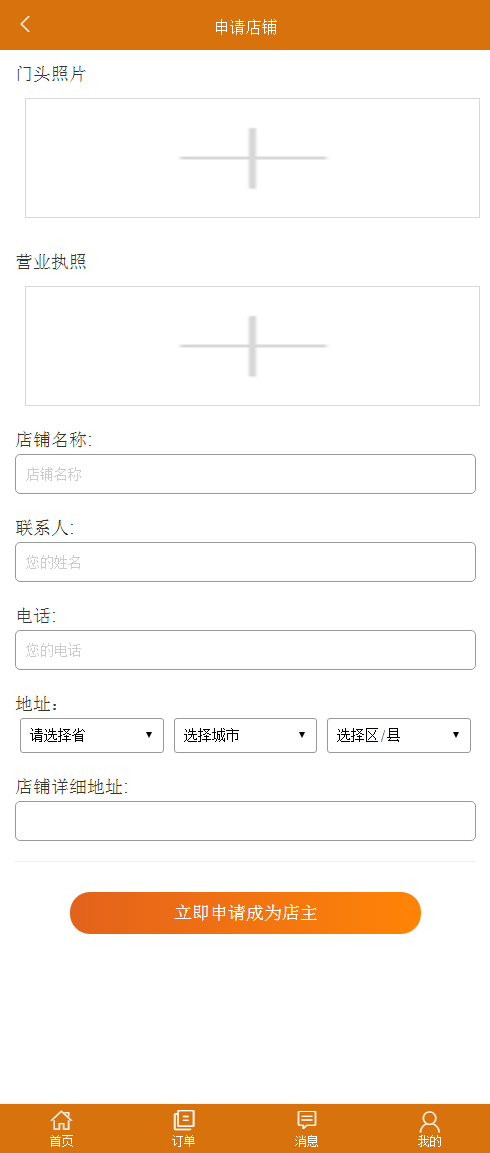Switch to the 我的 tab label
This screenshot has width=490, height=1153.
click(x=430, y=1141)
